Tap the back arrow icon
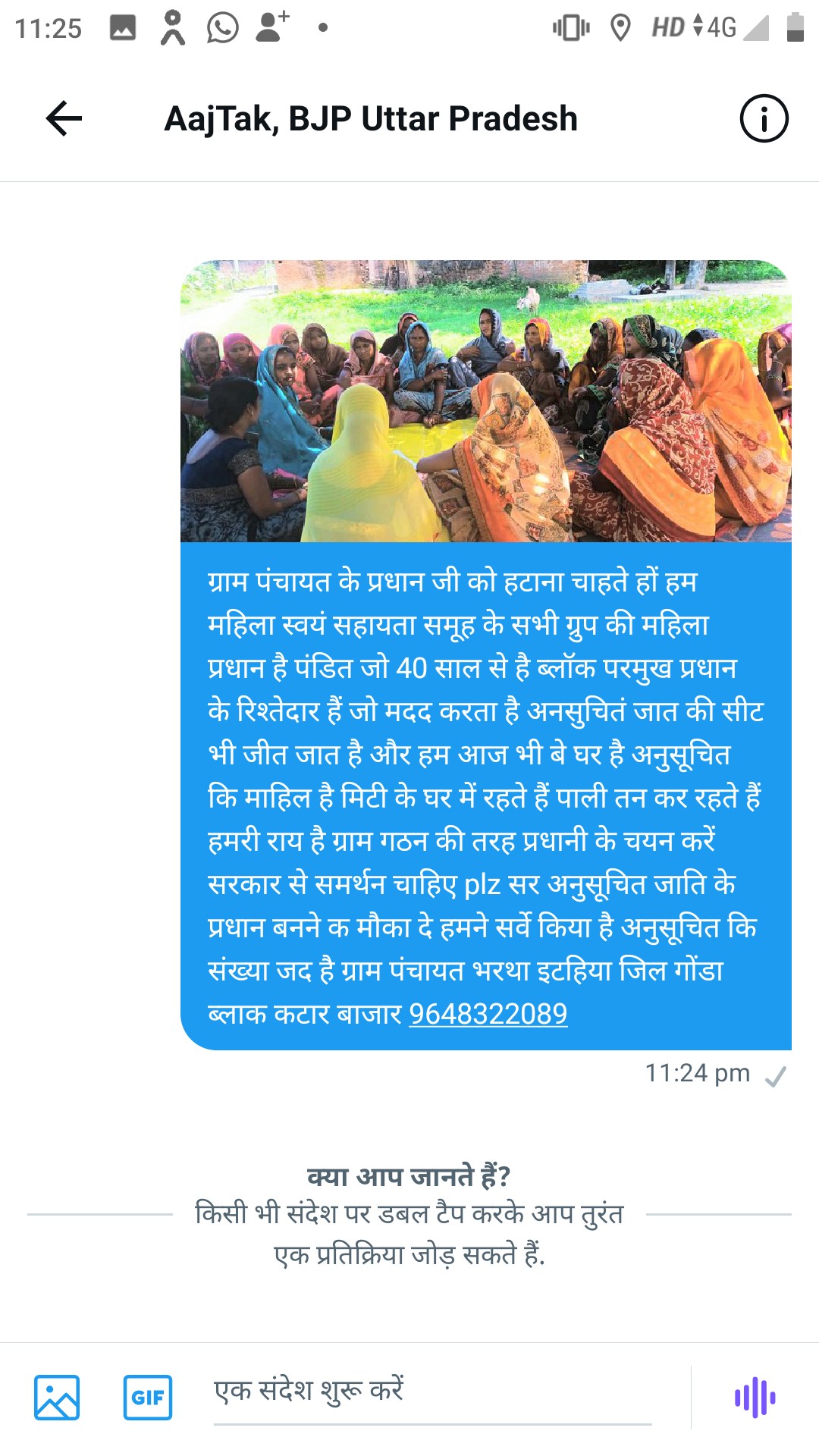This screenshot has width=819, height=1456. (64, 119)
